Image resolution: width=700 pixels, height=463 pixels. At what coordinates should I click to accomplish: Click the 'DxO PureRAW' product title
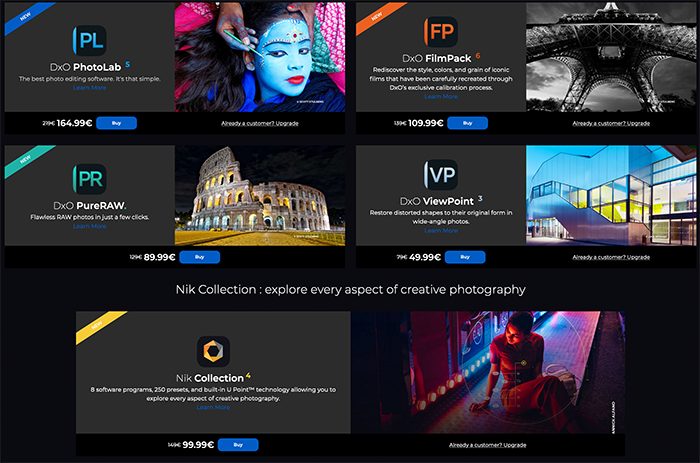click(90, 205)
